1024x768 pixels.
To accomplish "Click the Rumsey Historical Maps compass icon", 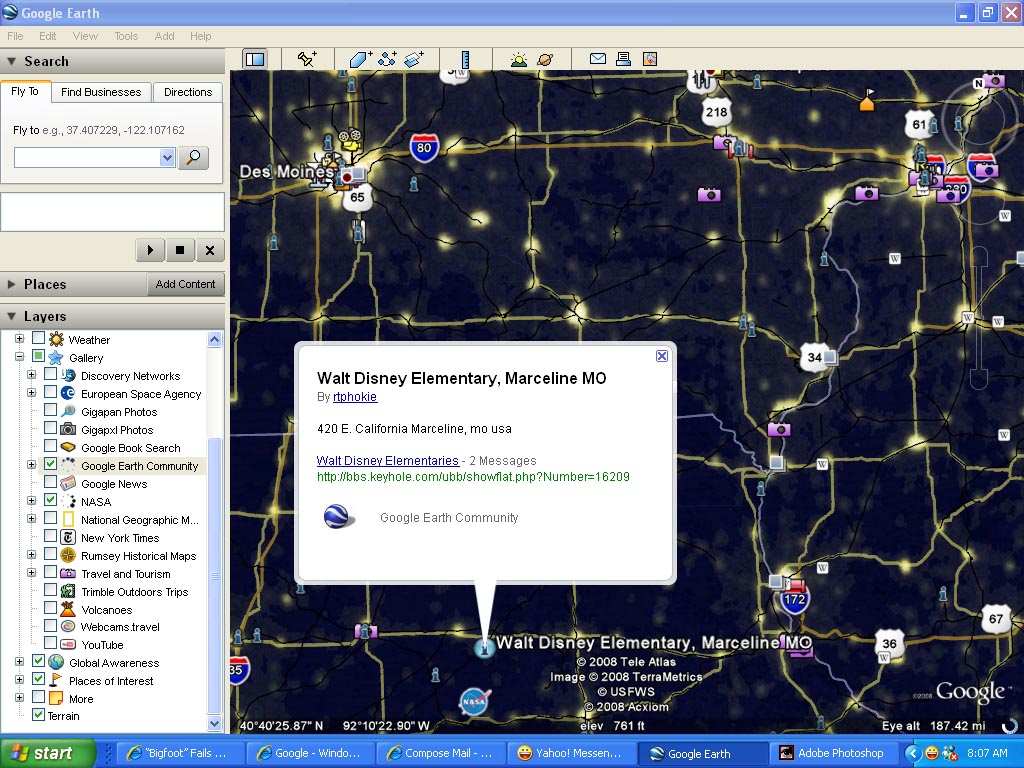I will tap(68, 555).
